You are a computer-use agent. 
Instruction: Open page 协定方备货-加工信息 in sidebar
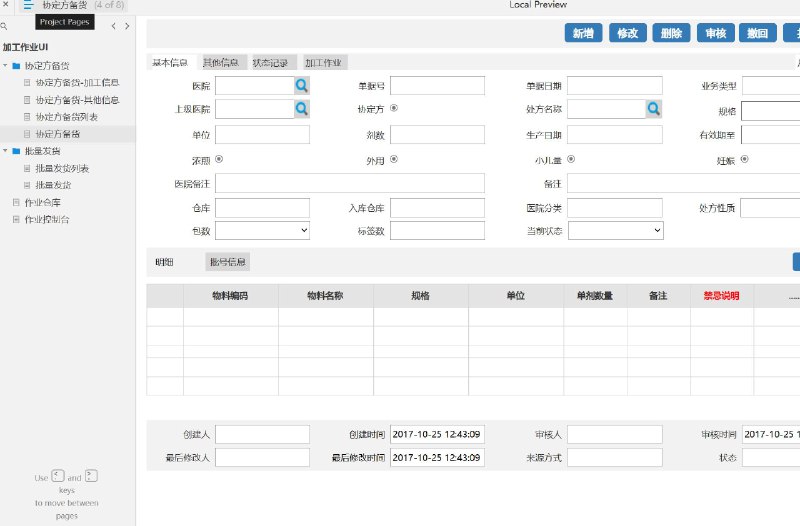coord(78,82)
